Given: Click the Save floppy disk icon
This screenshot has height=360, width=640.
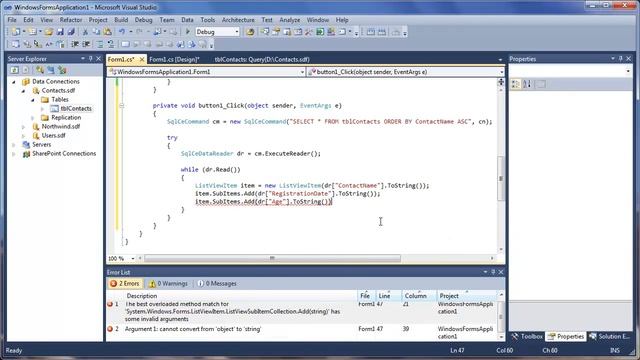Looking at the screenshot, I should (60, 32).
